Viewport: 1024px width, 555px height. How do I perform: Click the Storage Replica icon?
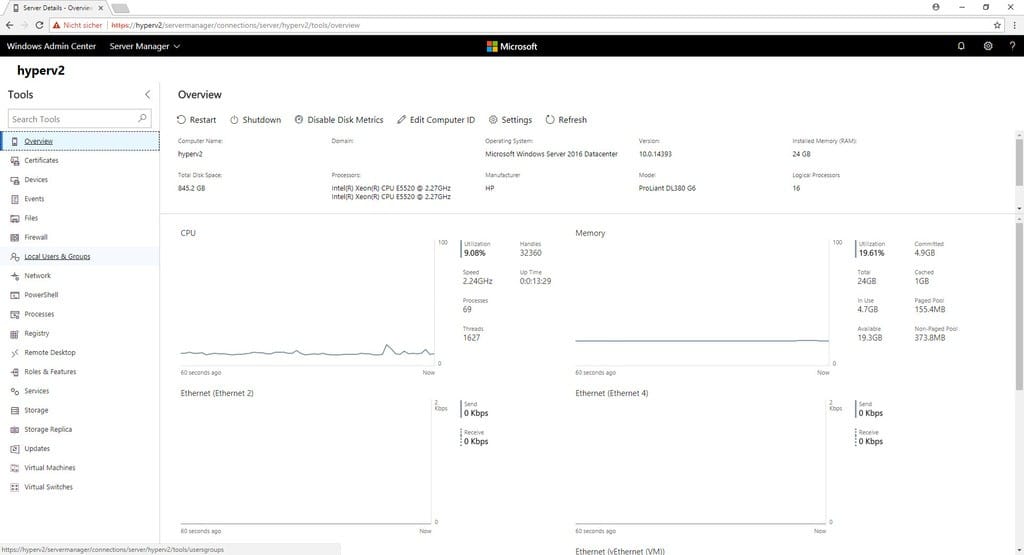(14, 430)
